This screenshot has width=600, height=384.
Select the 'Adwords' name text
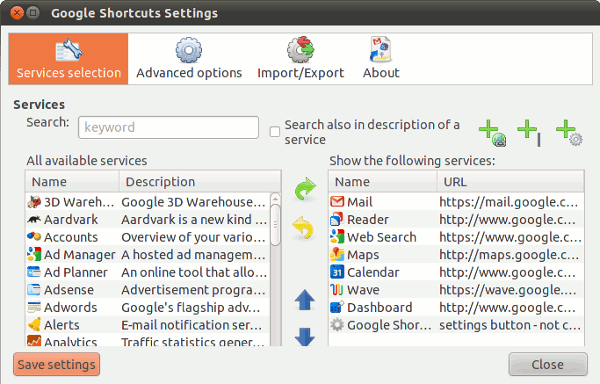(x=70, y=308)
